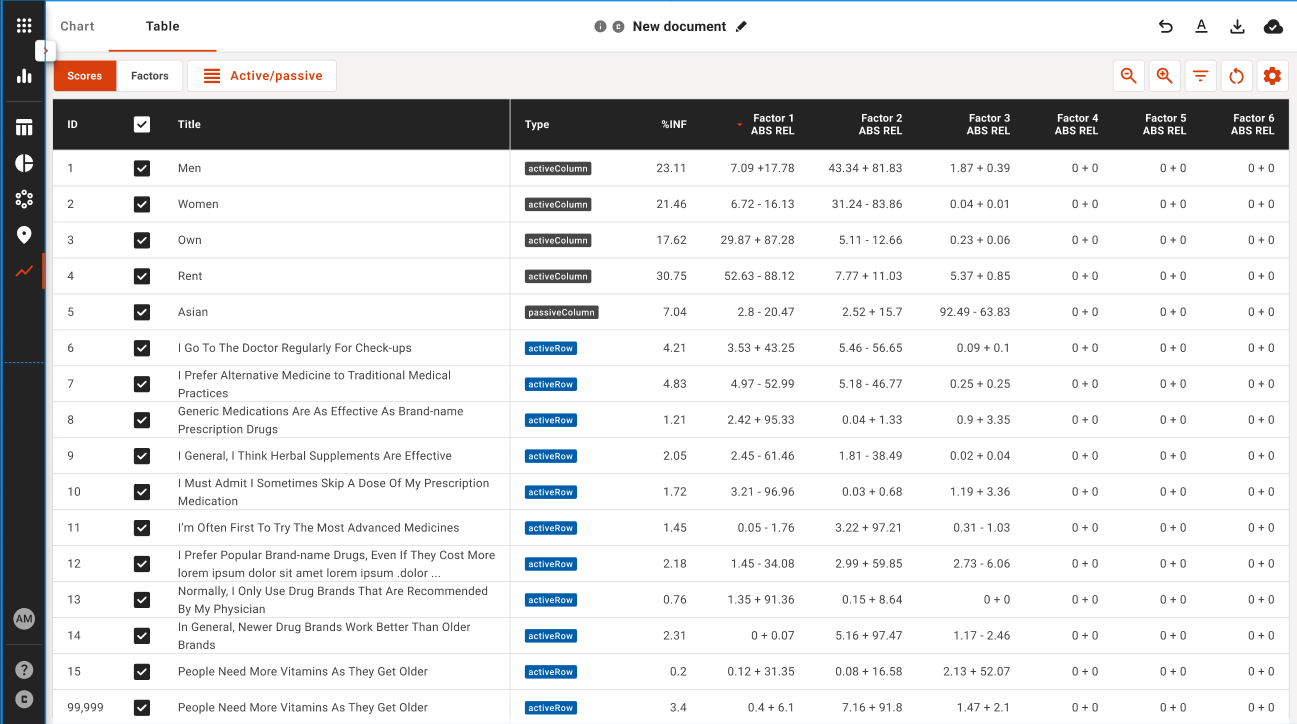Open the Active/passive dropdown
The height and width of the screenshot is (724, 1297).
point(262,76)
